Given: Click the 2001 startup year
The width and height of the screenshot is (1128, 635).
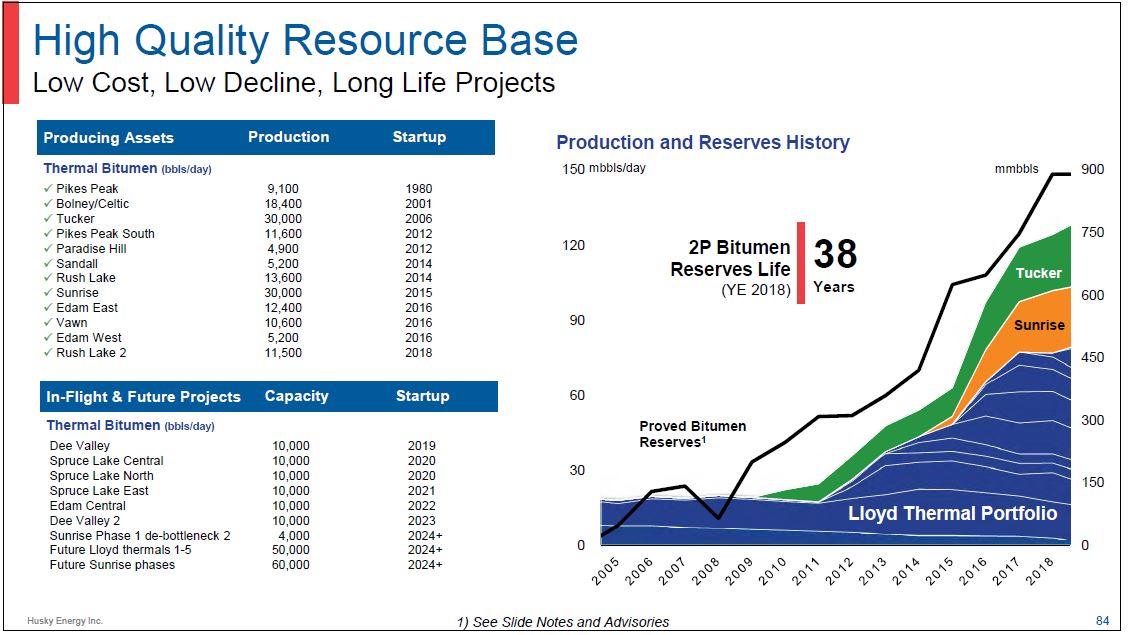Looking at the screenshot, I should (419, 204).
